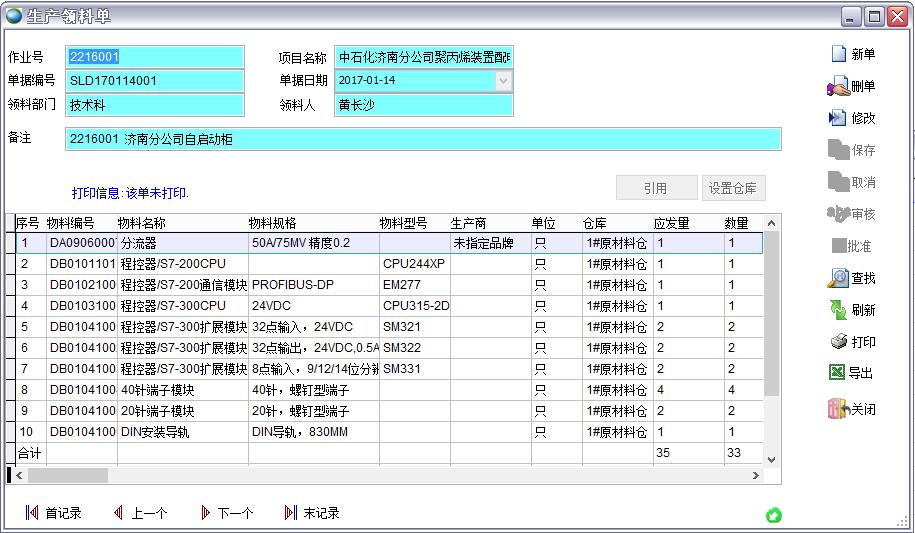
Task: Click the 作业号 input field
Action: click(155, 57)
